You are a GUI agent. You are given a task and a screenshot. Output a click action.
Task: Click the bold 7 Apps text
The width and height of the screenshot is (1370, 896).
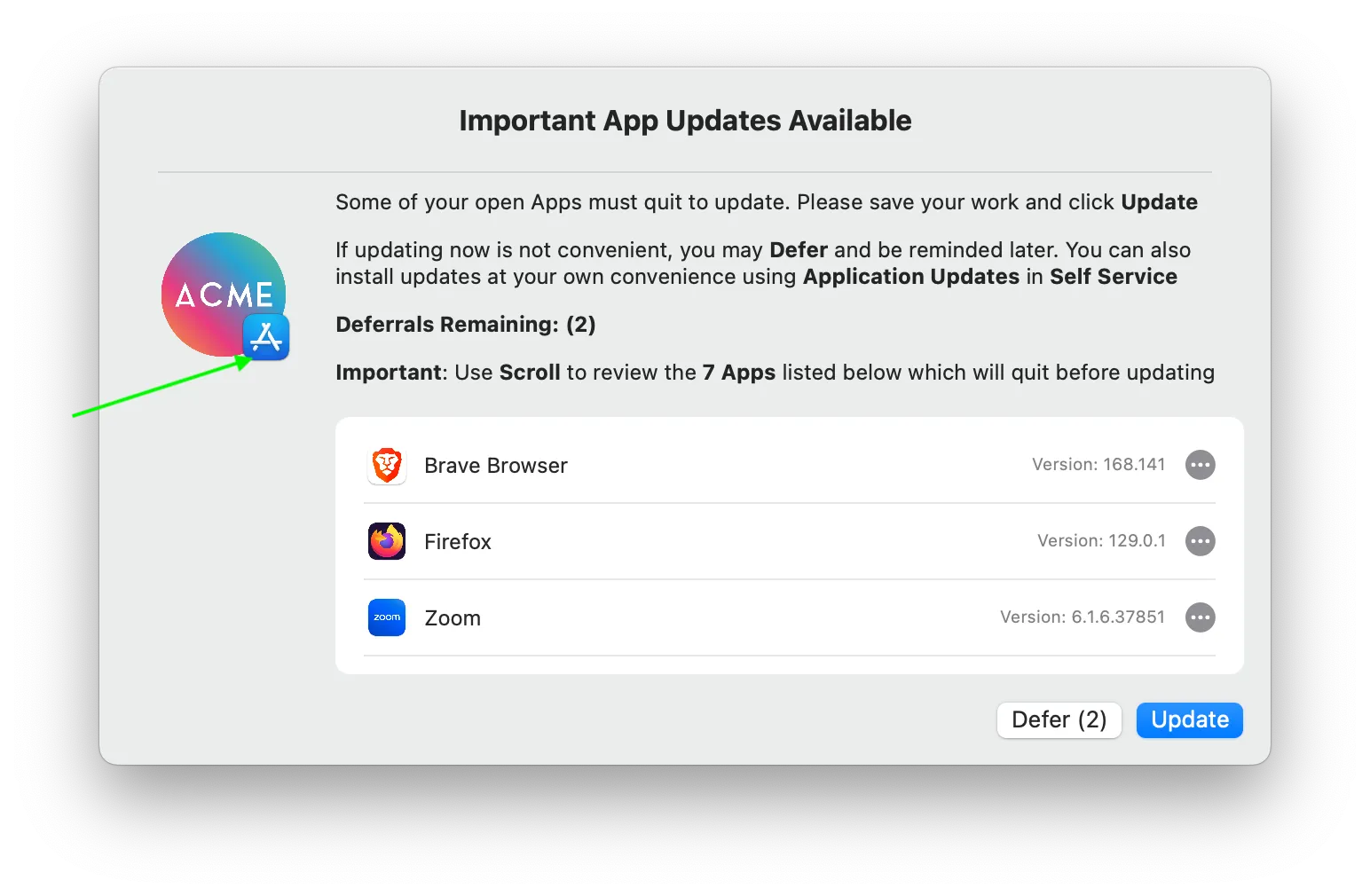(x=739, y=373)
